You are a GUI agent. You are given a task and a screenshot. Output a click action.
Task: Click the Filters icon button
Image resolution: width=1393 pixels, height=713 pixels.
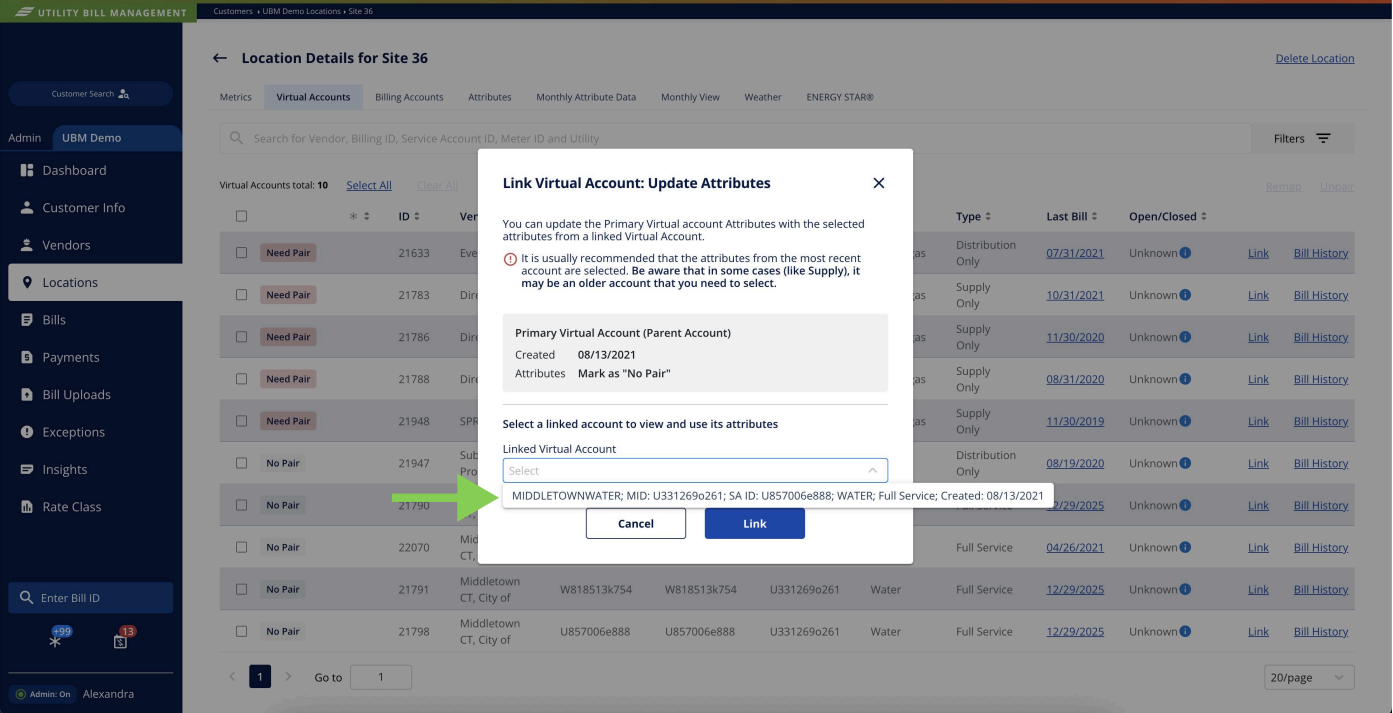click(1323, 138)
